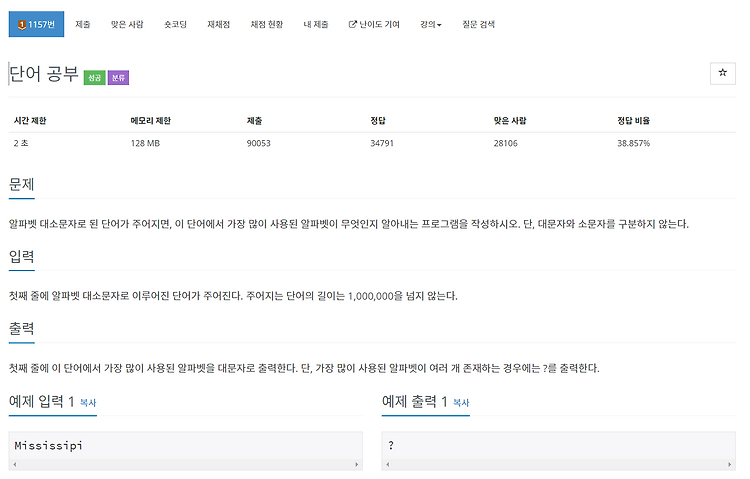Click the 정답 비율 column header
Viewport: 750px width, 479px height.
tap(633, 121)
